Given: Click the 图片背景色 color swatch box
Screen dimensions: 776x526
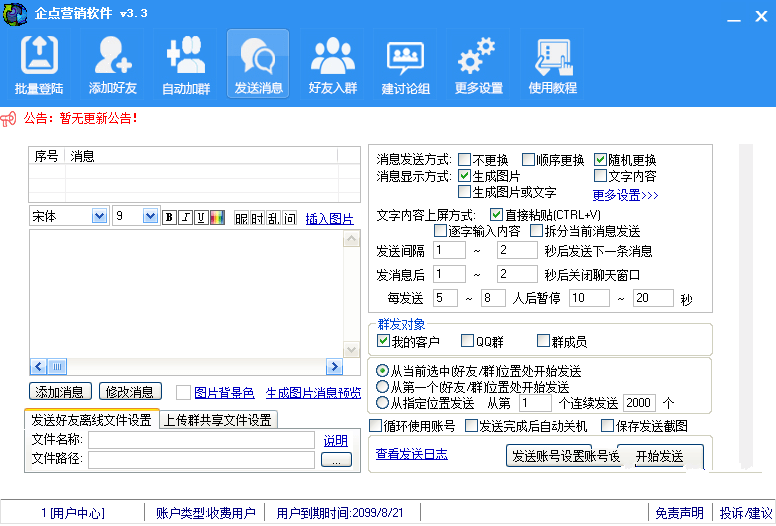Looking at the screenshot, I should click(x=184, y=392).
